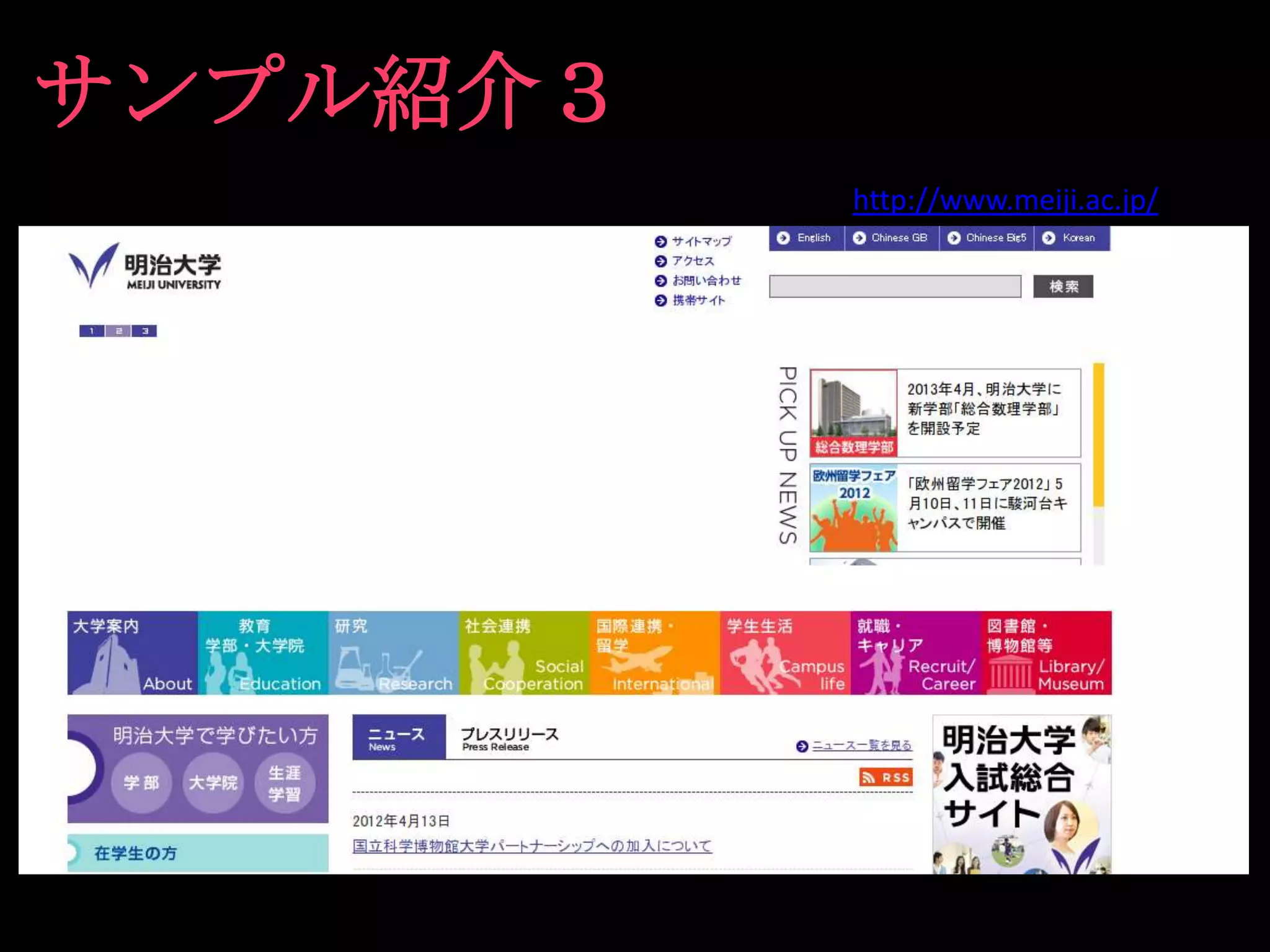Focus the site search text field
The image size is (1270, 952).
(x=895, y=286)
